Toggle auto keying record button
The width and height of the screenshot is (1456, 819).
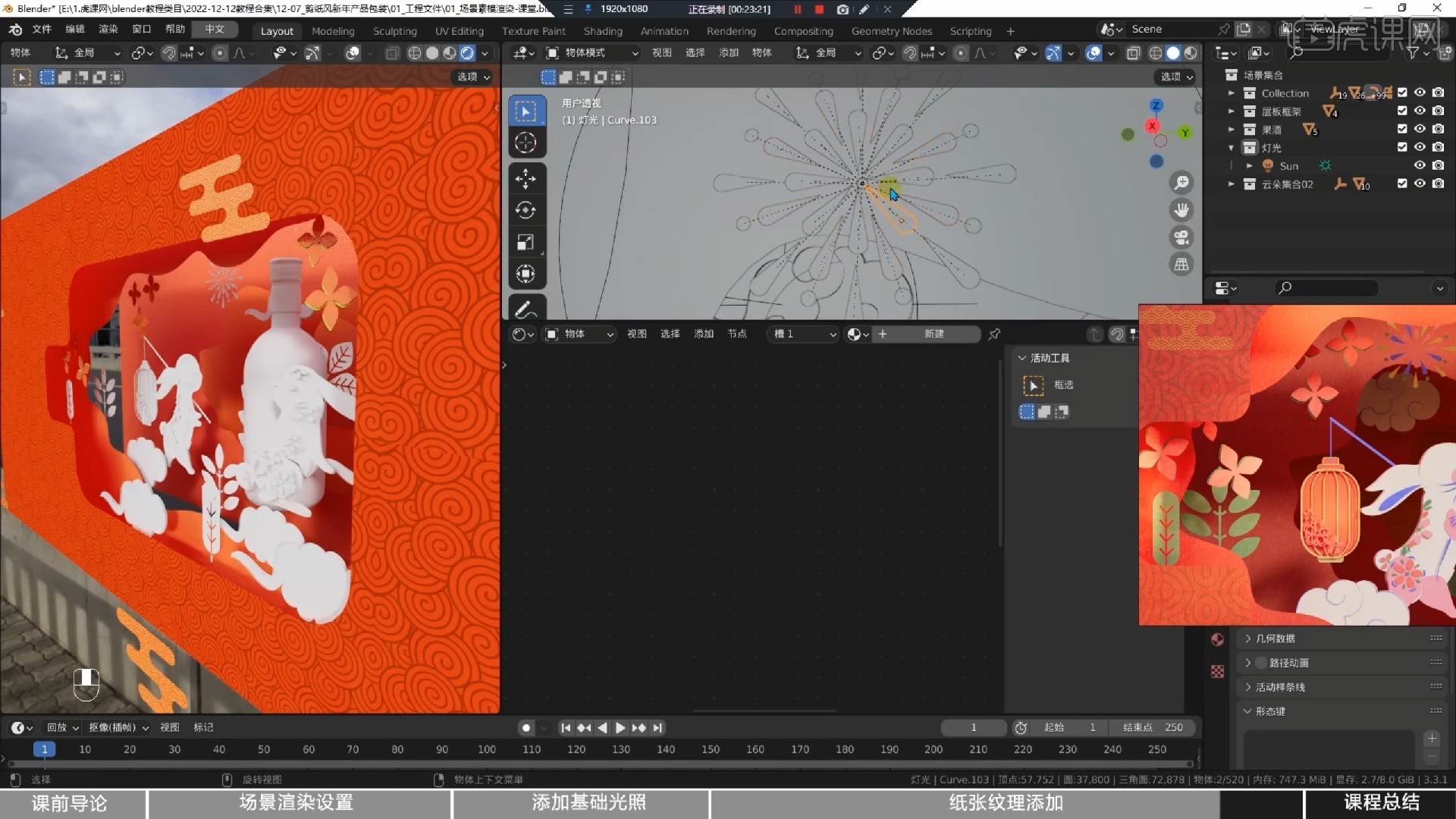526,727
